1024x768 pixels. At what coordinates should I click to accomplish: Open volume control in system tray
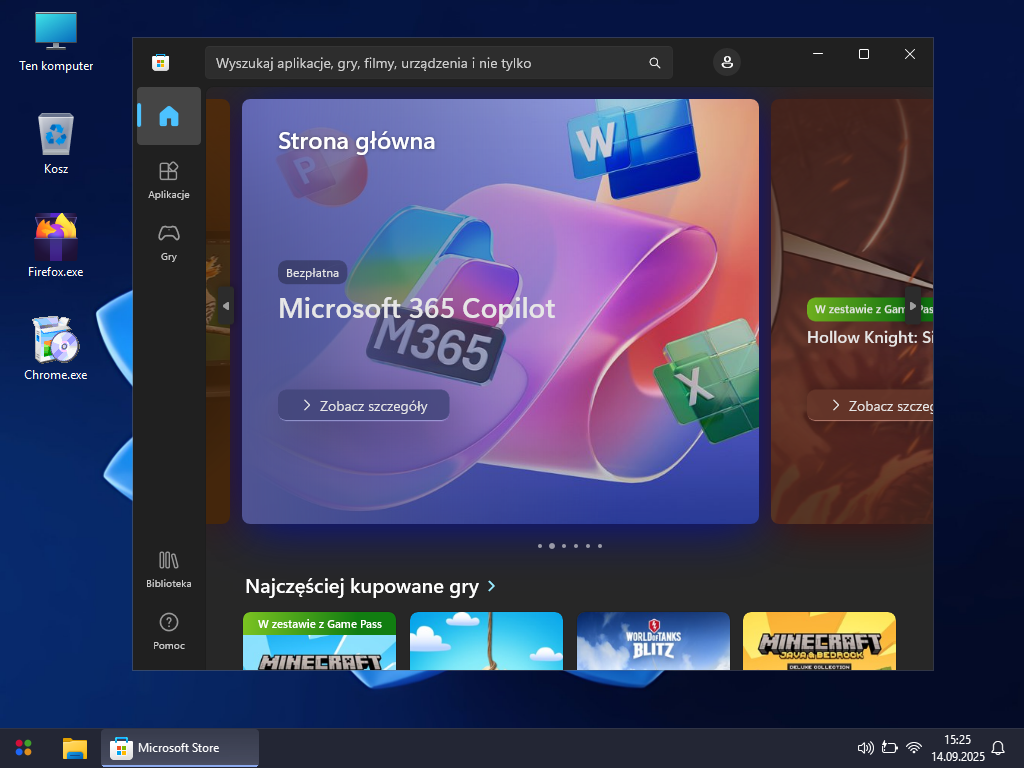pyautogui.click(x=866, y=748)
